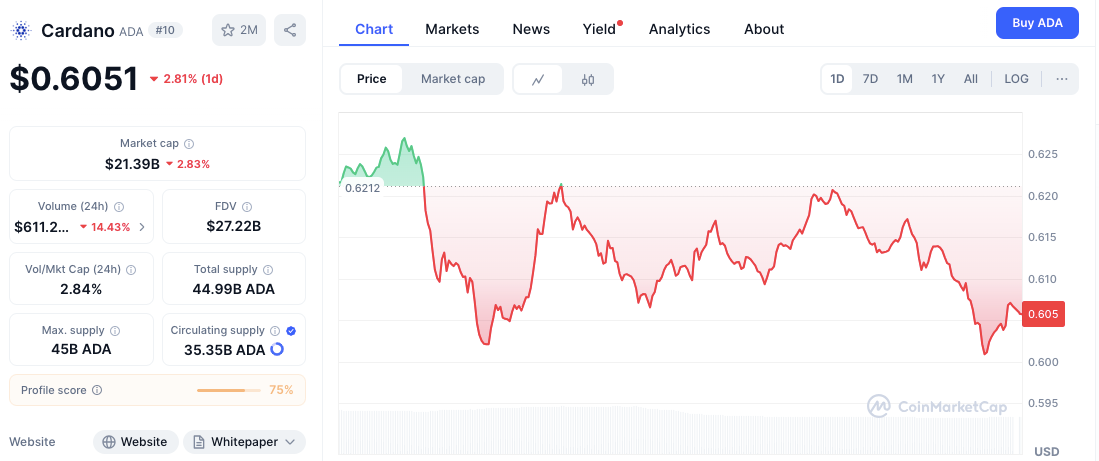Open the chart more options ellipsis
This screenshot has width=1099, height=461.
tap(1061, 79)
